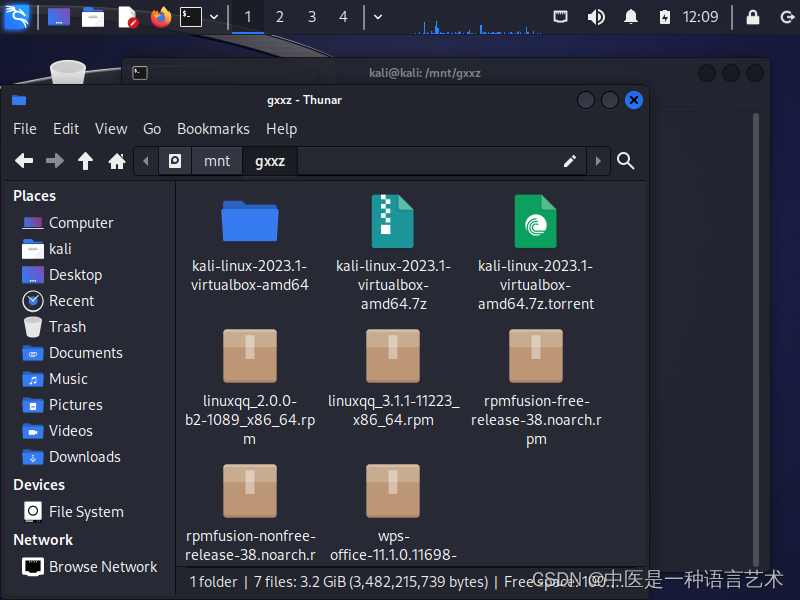Viewport: 800px width, 600px height.
Task: Switch to workspace 4
Action: pyautogui.click(x=343, y=17)
